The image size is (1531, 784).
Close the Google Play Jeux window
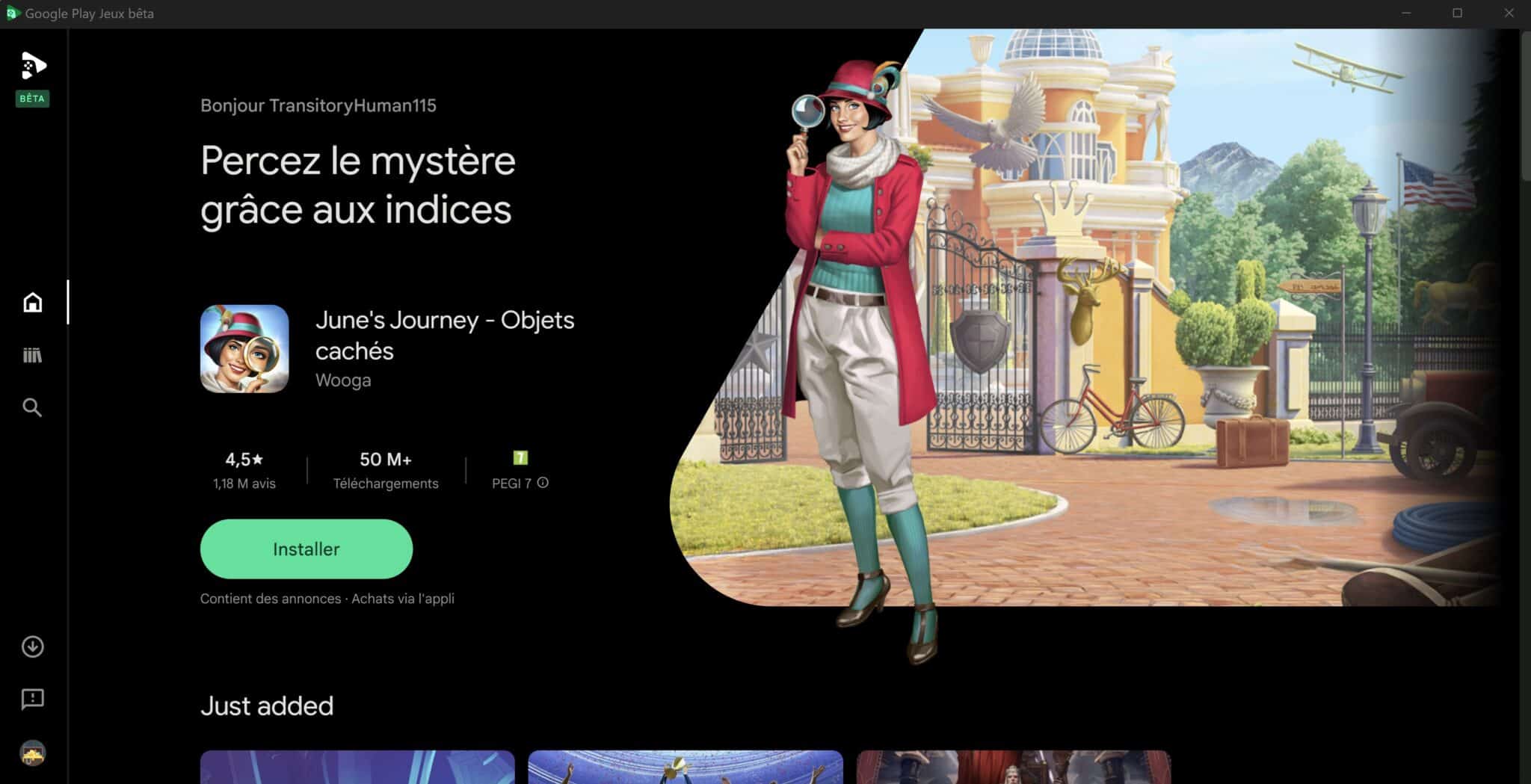1509,13
